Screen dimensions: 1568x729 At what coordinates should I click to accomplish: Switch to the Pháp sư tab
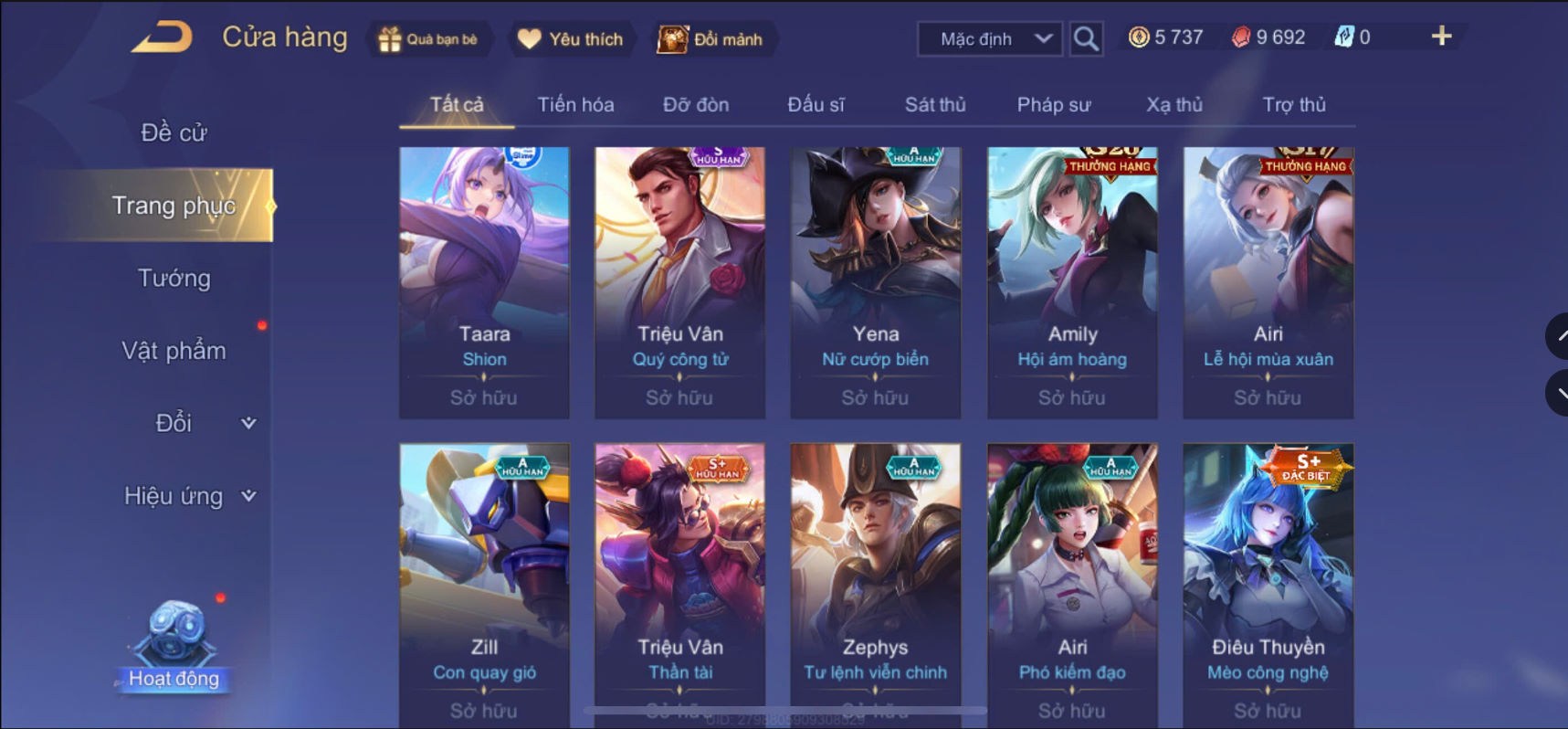[x=1054, y=105]
